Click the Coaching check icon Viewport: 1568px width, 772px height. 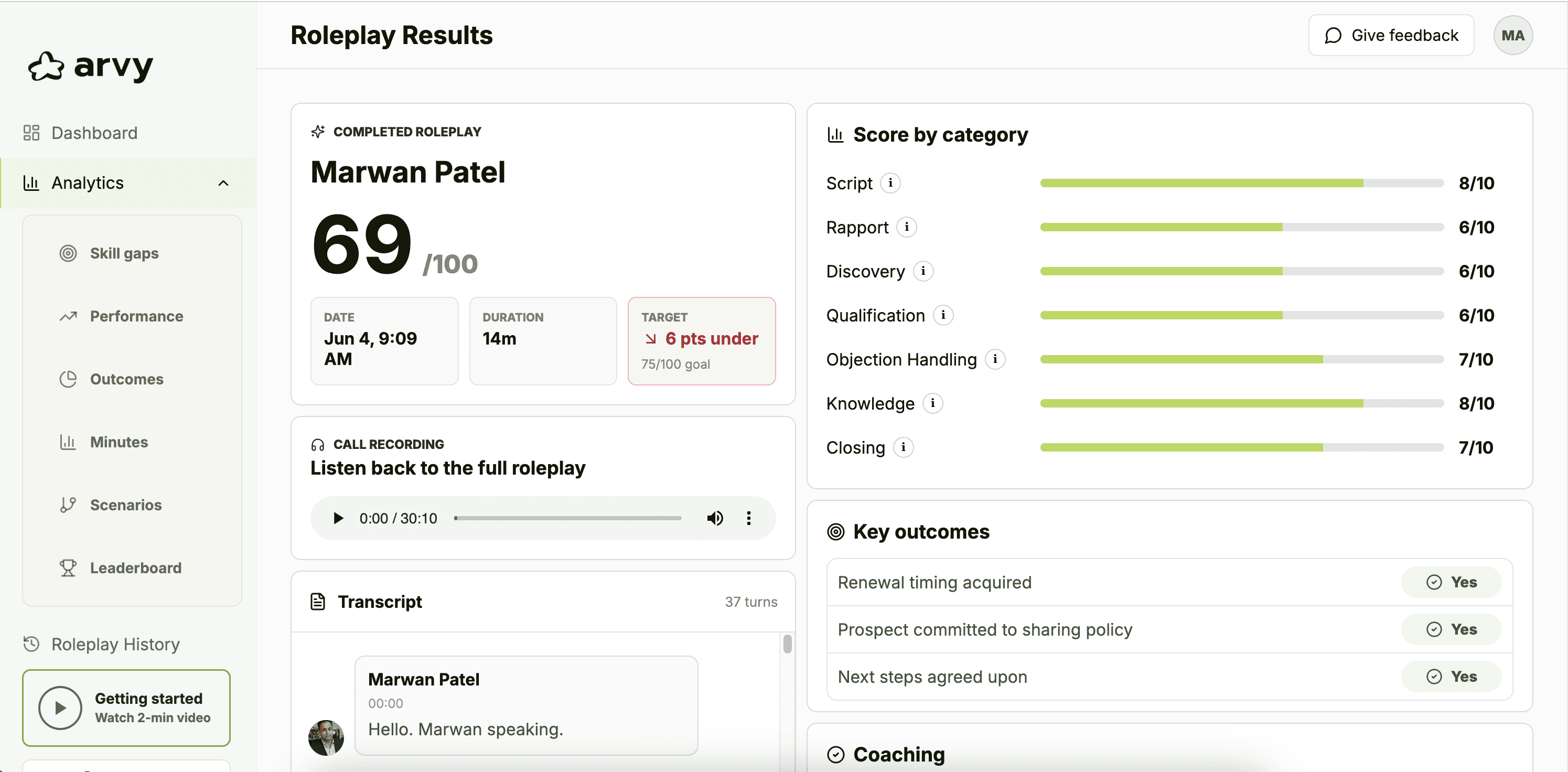coord(836,755)
